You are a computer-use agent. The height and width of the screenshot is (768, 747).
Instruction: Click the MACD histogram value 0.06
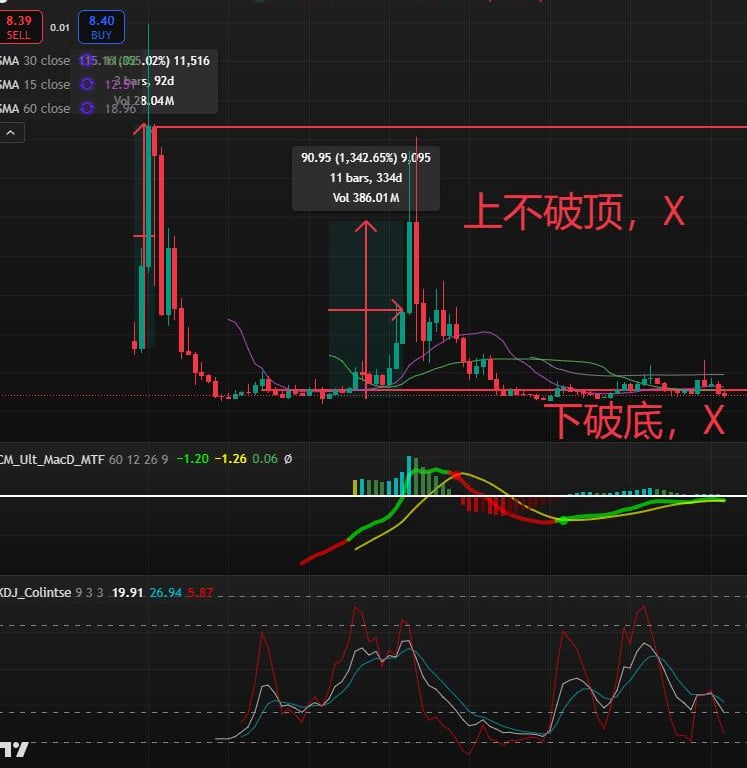tap(265, 459)
